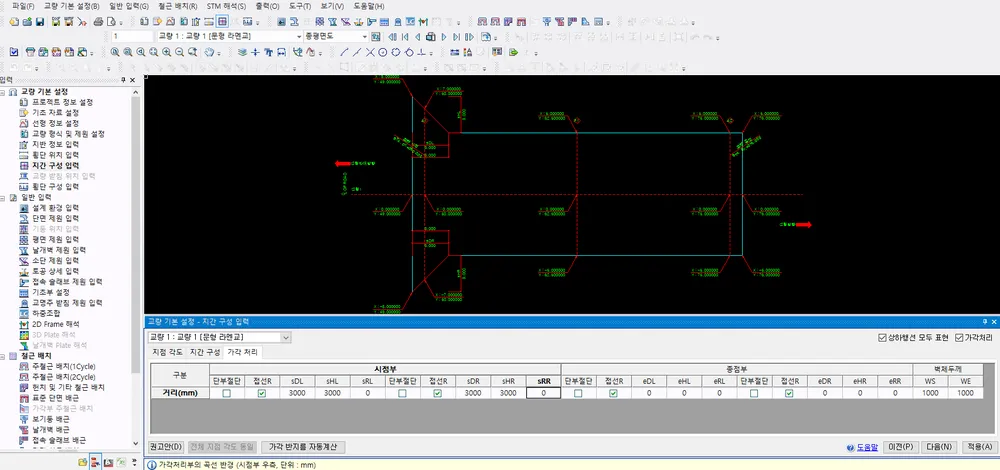Viewport: 1000px width, 470px height.
Task: Click the circle center snap icon
Action: pyautogui.click(x=383, y=52)
